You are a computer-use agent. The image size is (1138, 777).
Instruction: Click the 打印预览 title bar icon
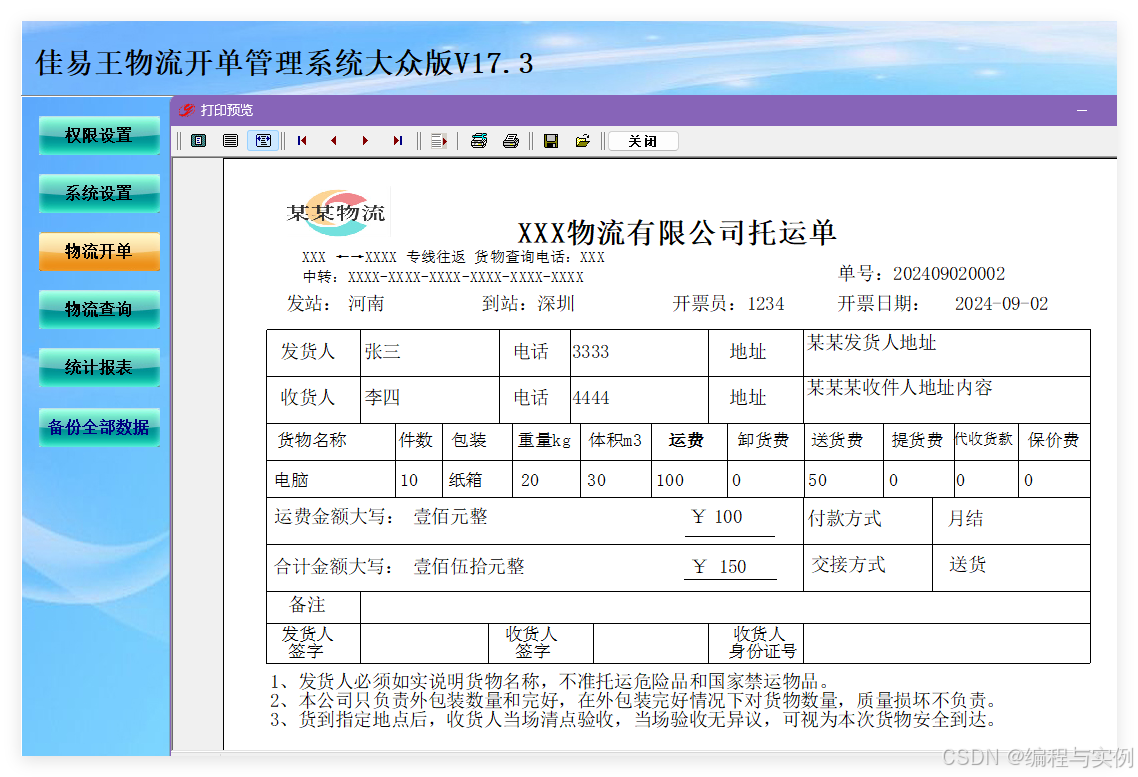[x=187, y=110]
